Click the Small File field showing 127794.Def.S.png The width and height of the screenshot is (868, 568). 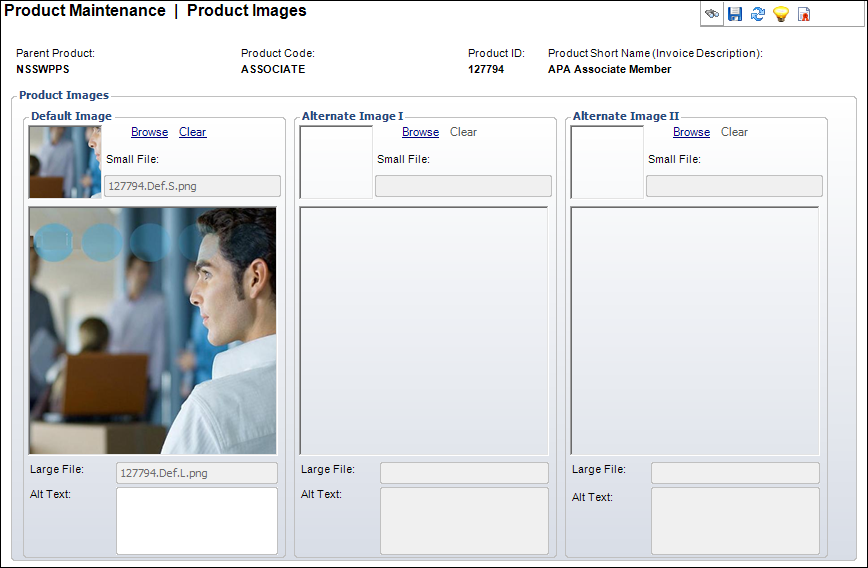coord(193,186)
